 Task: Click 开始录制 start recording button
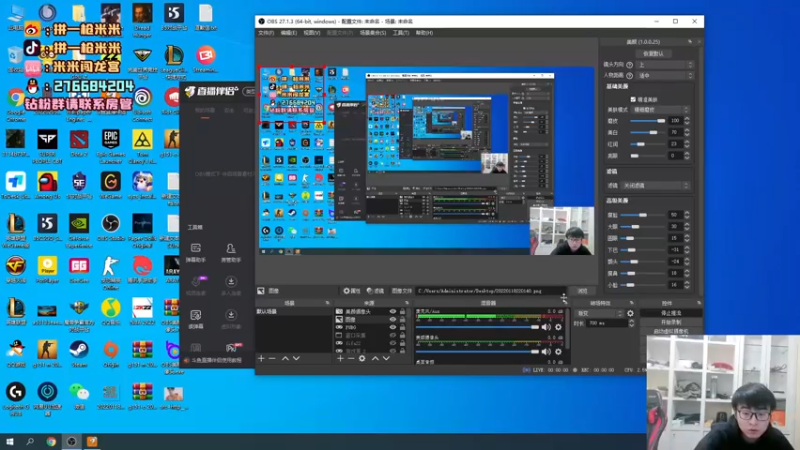coord(671,322)
